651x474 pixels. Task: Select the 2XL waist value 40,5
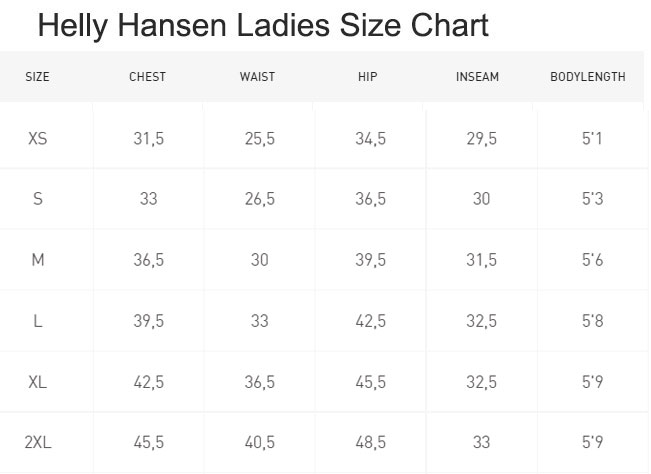(259, 442)
